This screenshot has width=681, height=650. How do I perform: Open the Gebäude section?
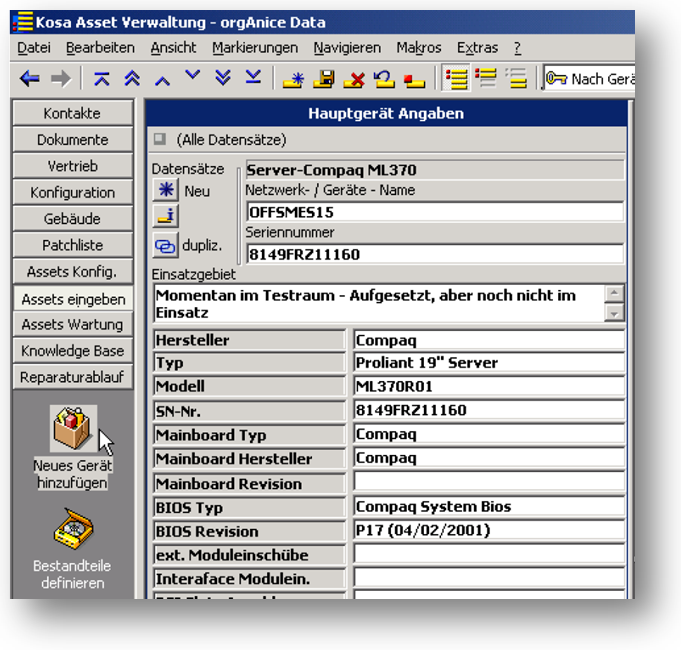[x=73, y=218]
